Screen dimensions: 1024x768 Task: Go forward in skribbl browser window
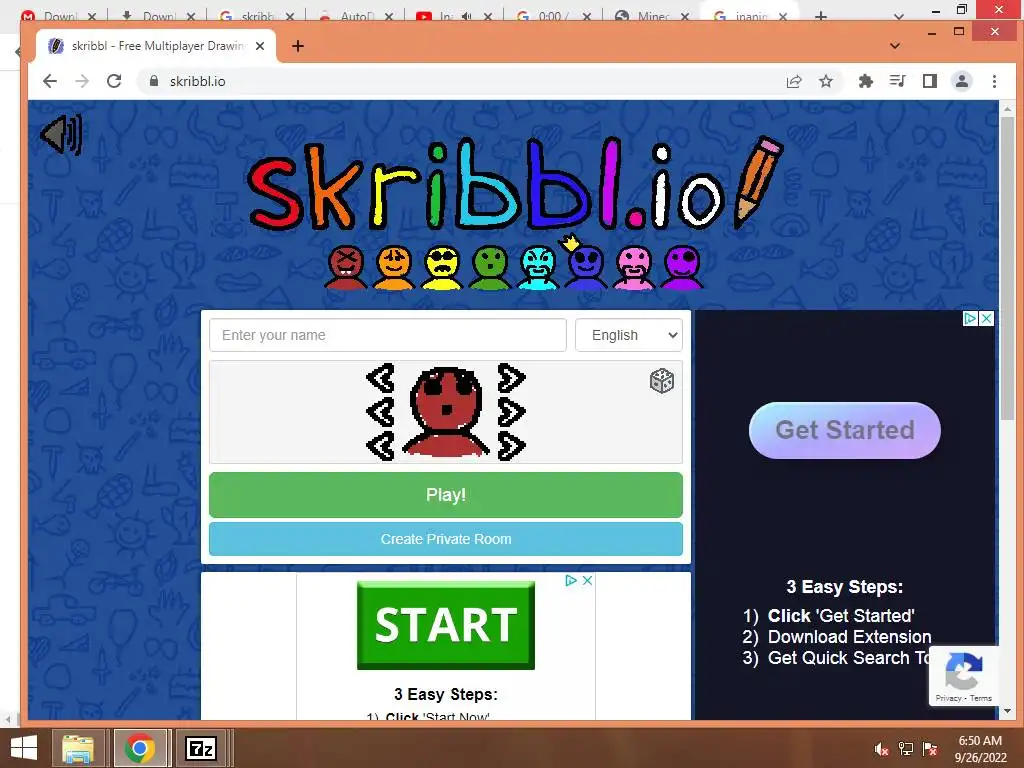click(x=82, y=81)
